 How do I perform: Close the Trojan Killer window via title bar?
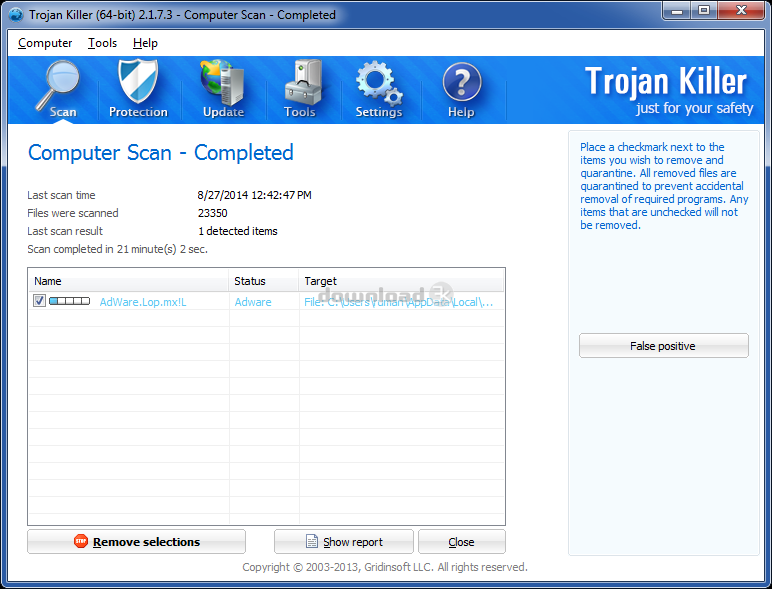coord(742,11)
